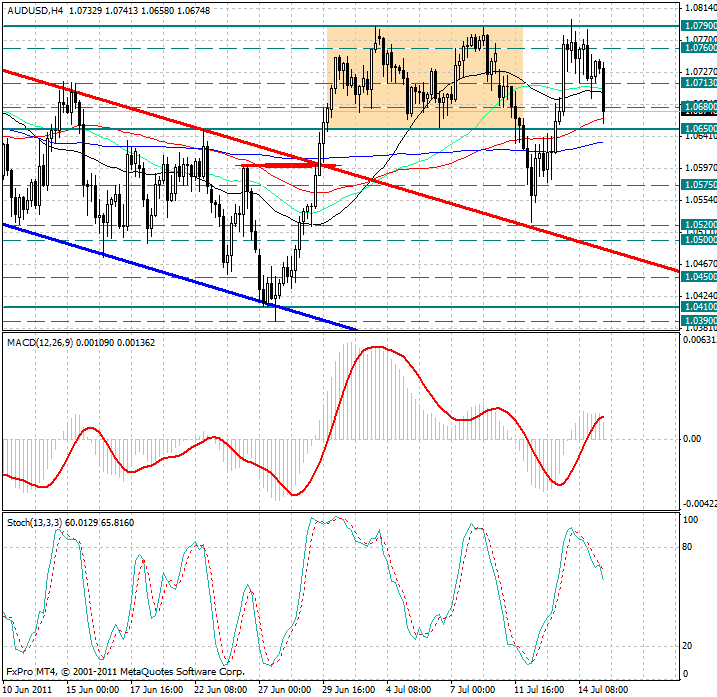Select the descending blue channel trendline

pos(150,263)
